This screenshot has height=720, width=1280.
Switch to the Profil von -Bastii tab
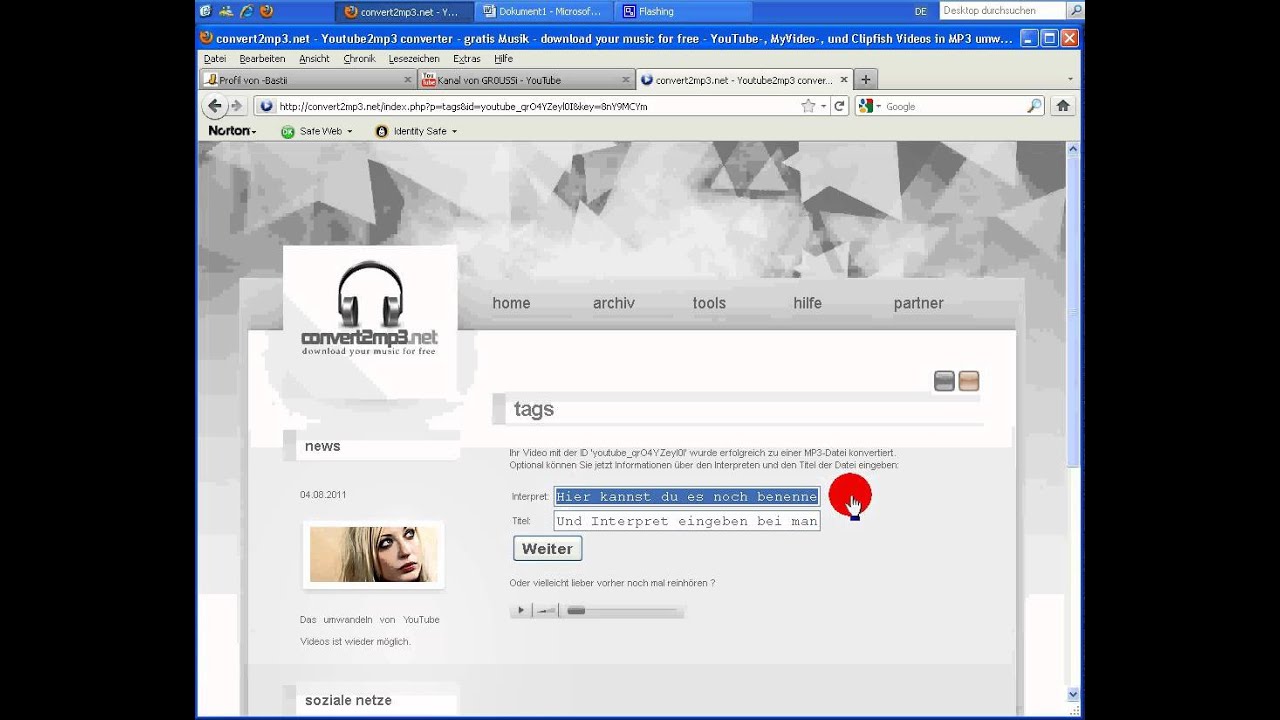308,80
